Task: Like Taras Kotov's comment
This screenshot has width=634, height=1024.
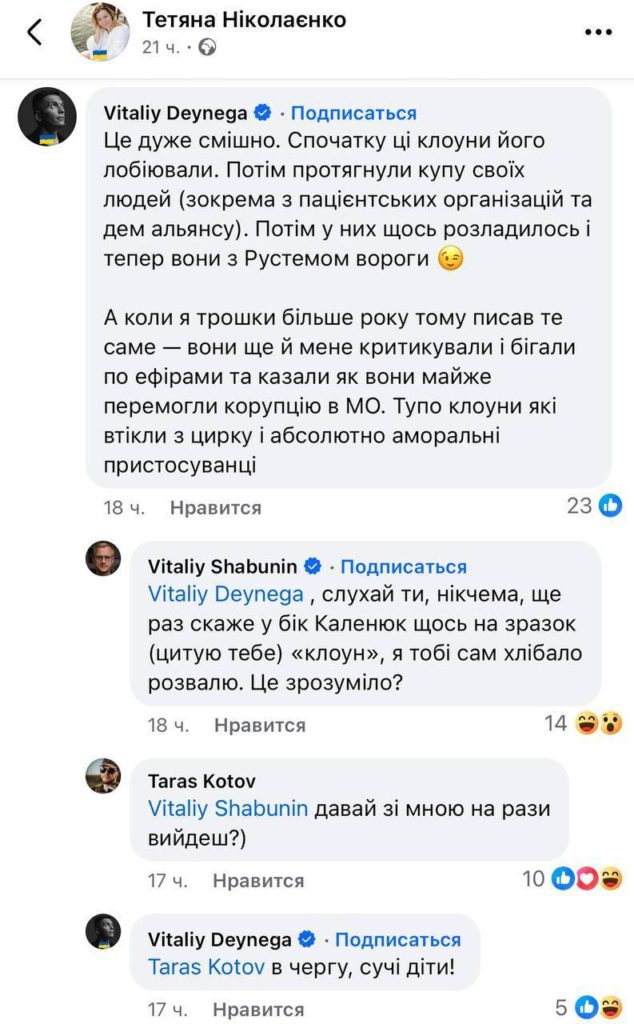Action: pos(258,880)
